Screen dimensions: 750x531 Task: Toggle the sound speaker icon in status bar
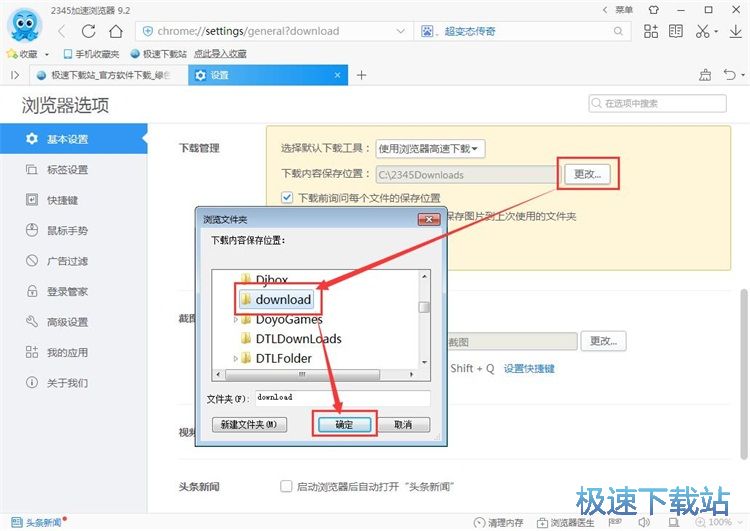(644, 522)
